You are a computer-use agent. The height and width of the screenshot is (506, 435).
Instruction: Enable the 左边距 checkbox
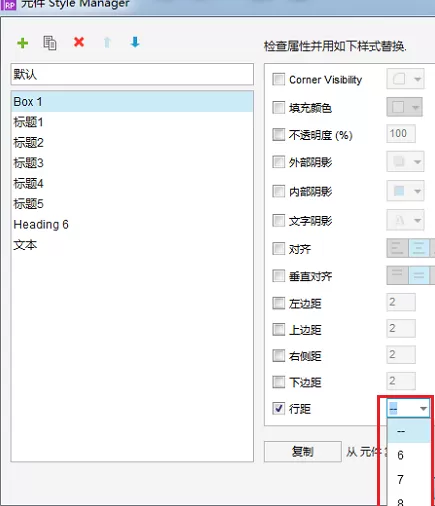coord(278,303)
